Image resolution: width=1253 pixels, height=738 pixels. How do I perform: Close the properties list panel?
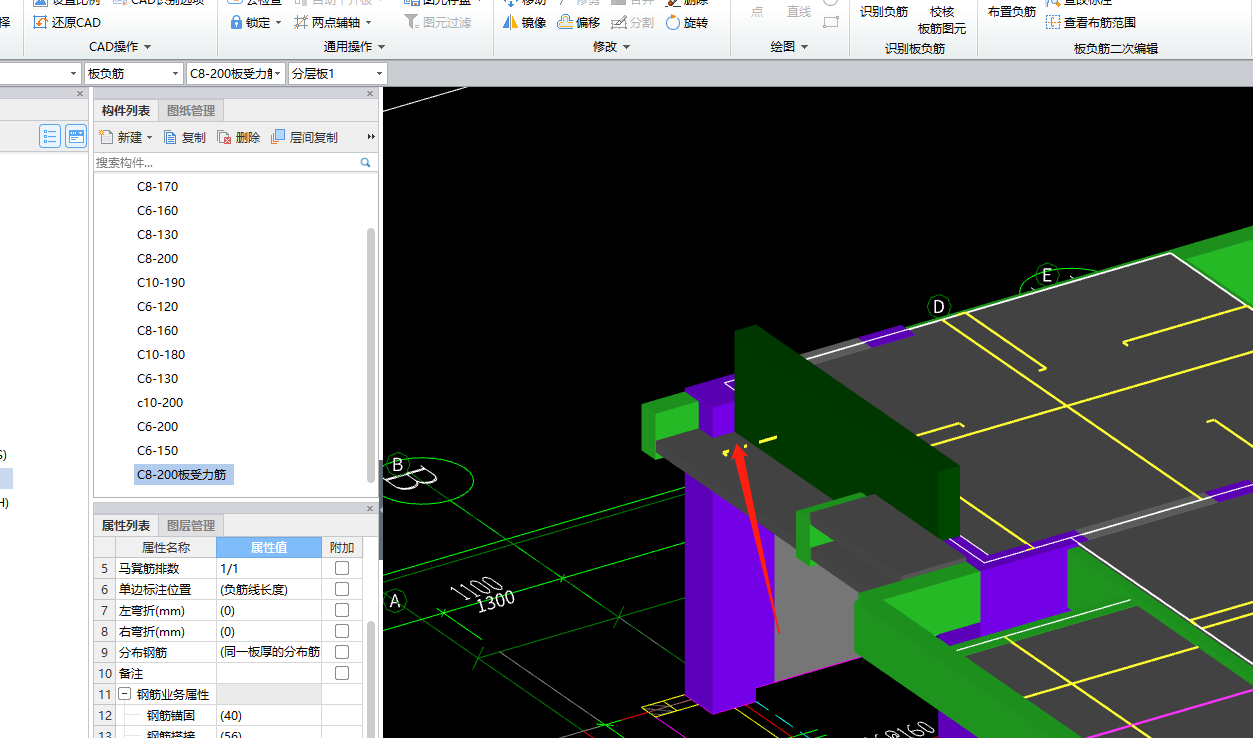(371, 509)
